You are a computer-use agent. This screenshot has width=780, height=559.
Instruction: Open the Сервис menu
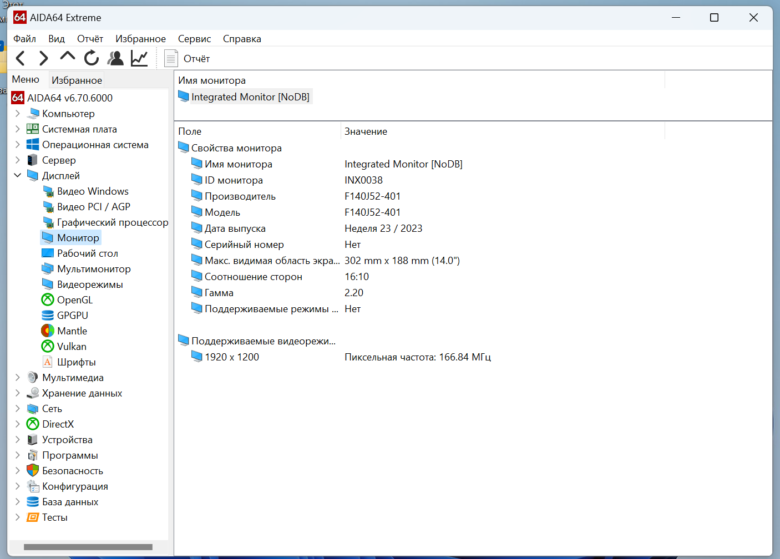coord(195,39)
